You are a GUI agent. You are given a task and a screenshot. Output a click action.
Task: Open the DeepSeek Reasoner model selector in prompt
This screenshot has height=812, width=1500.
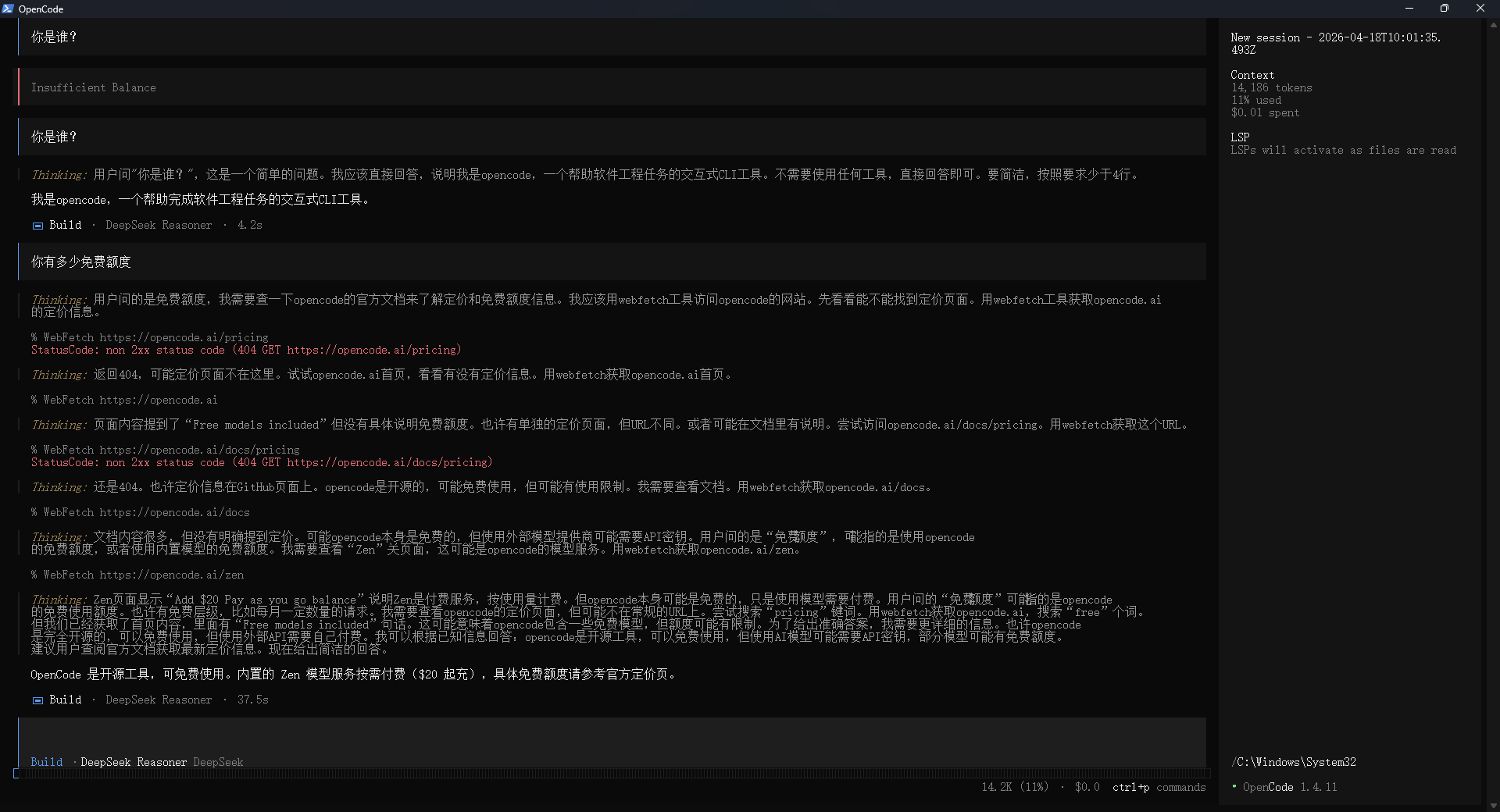[x=134, y=762]
